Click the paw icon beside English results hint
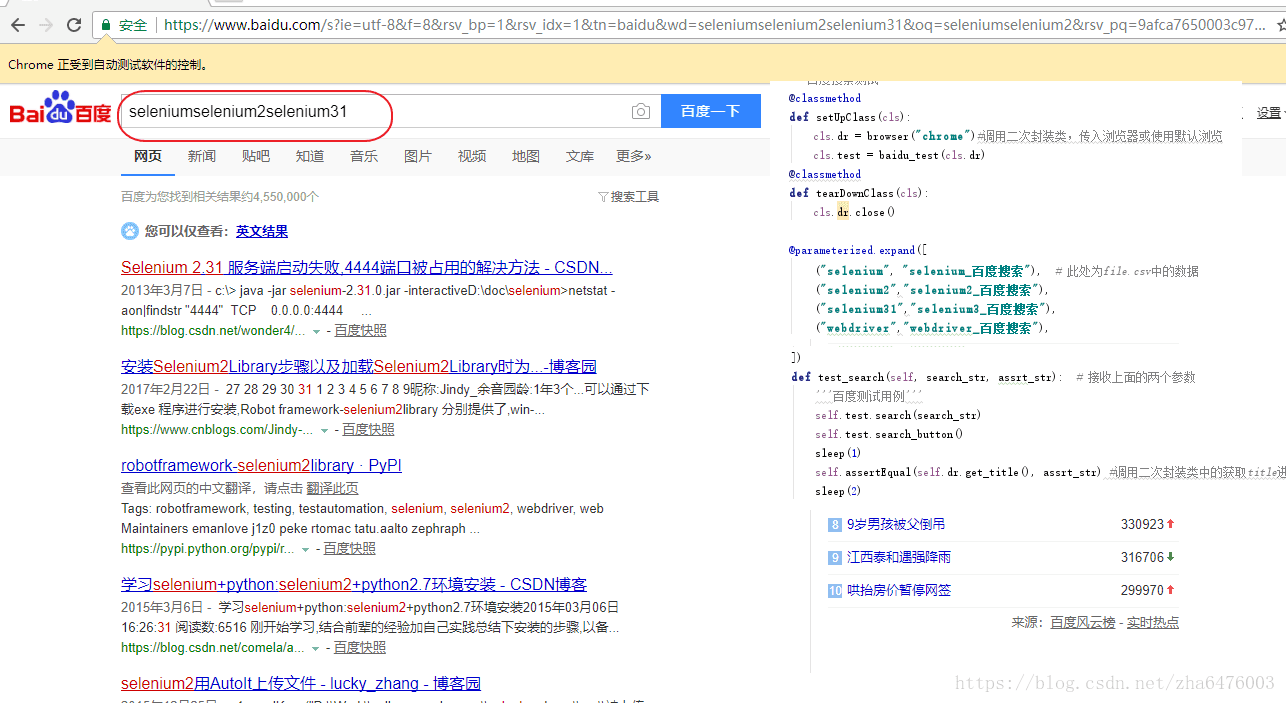1286x703 pixels. pos(130,231)
